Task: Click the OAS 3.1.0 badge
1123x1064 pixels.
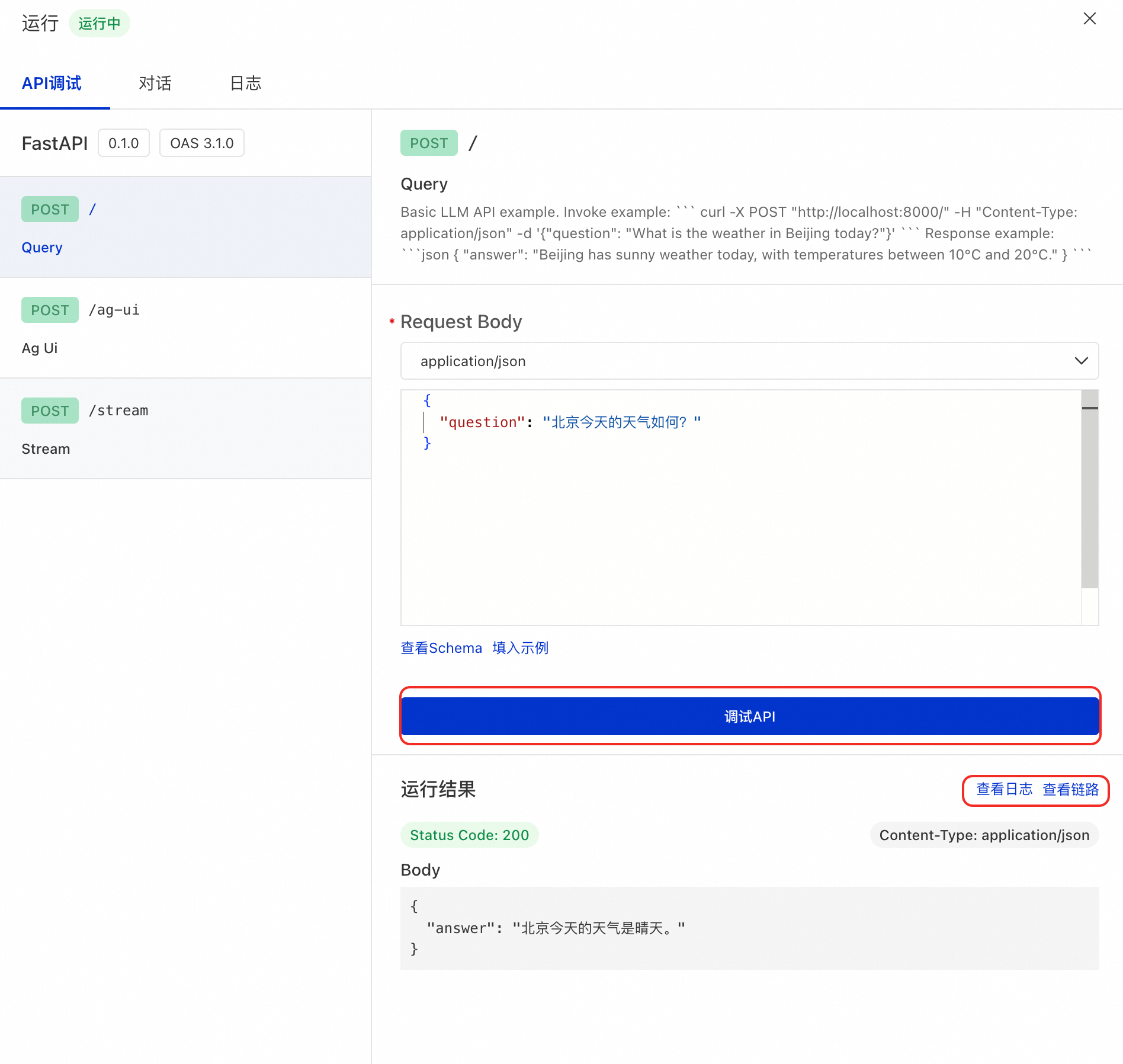Action: click(x=202, y=143)
